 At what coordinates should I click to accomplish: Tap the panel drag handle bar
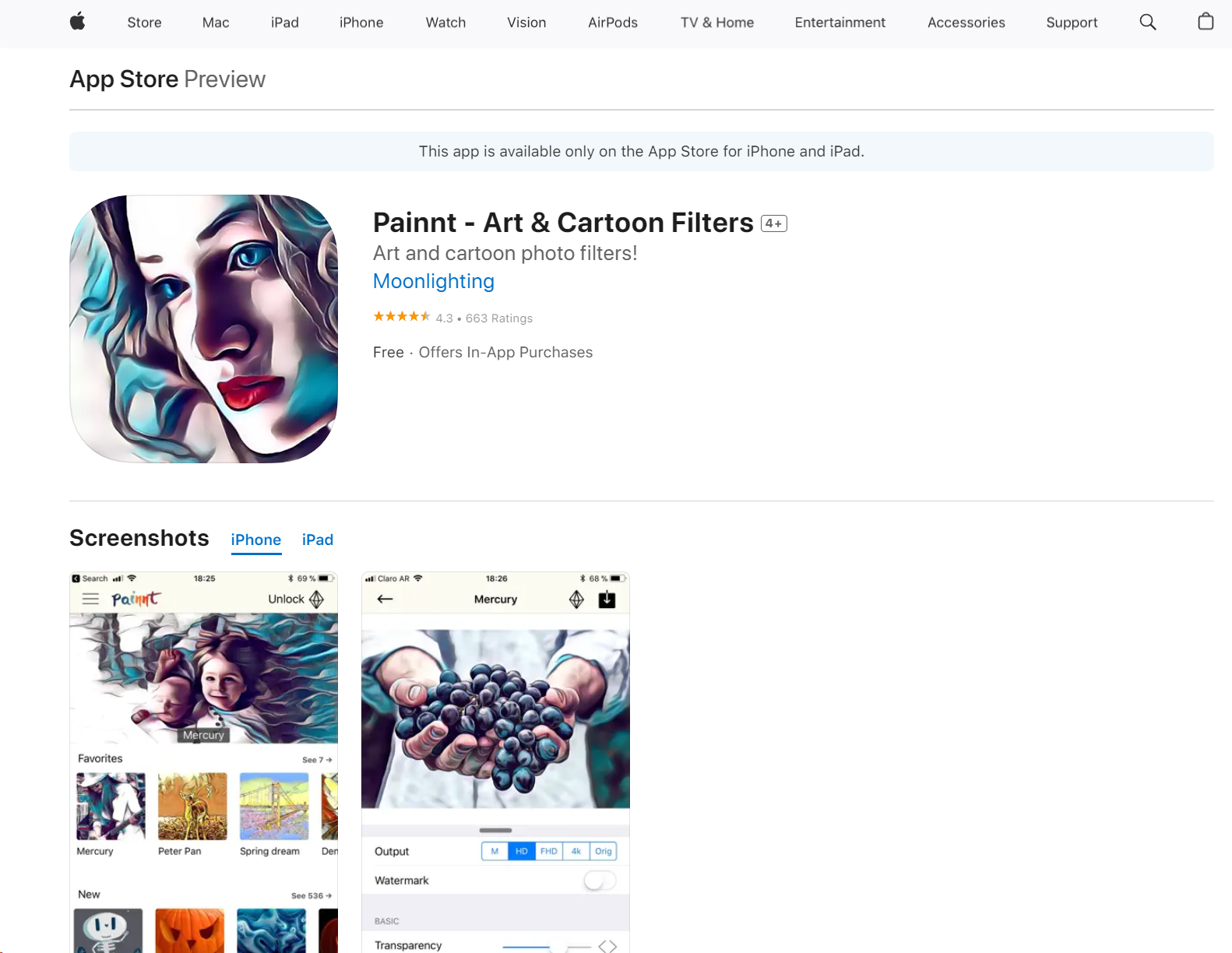click(x=495, y=830)
